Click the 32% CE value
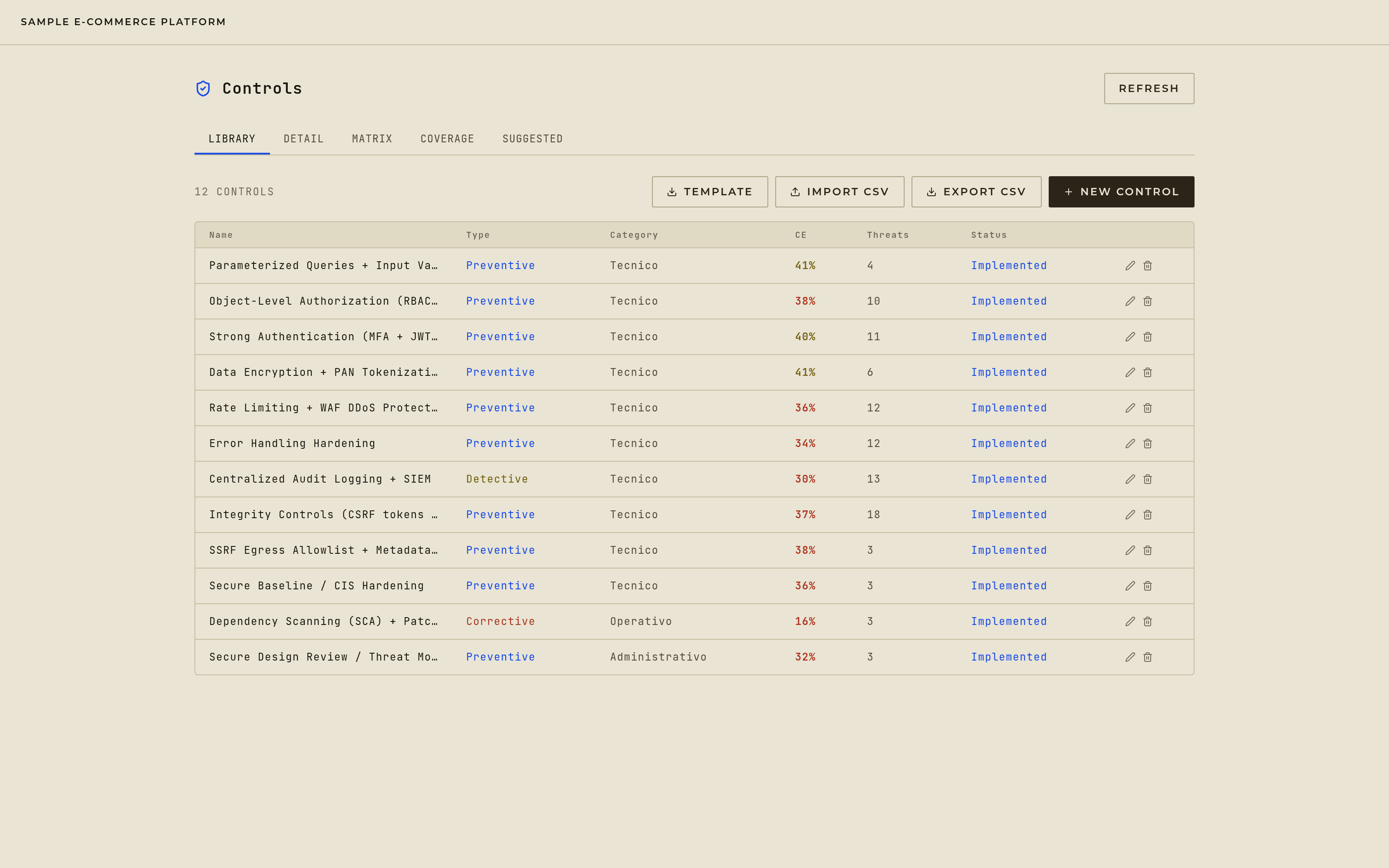 tap(805, 658)
